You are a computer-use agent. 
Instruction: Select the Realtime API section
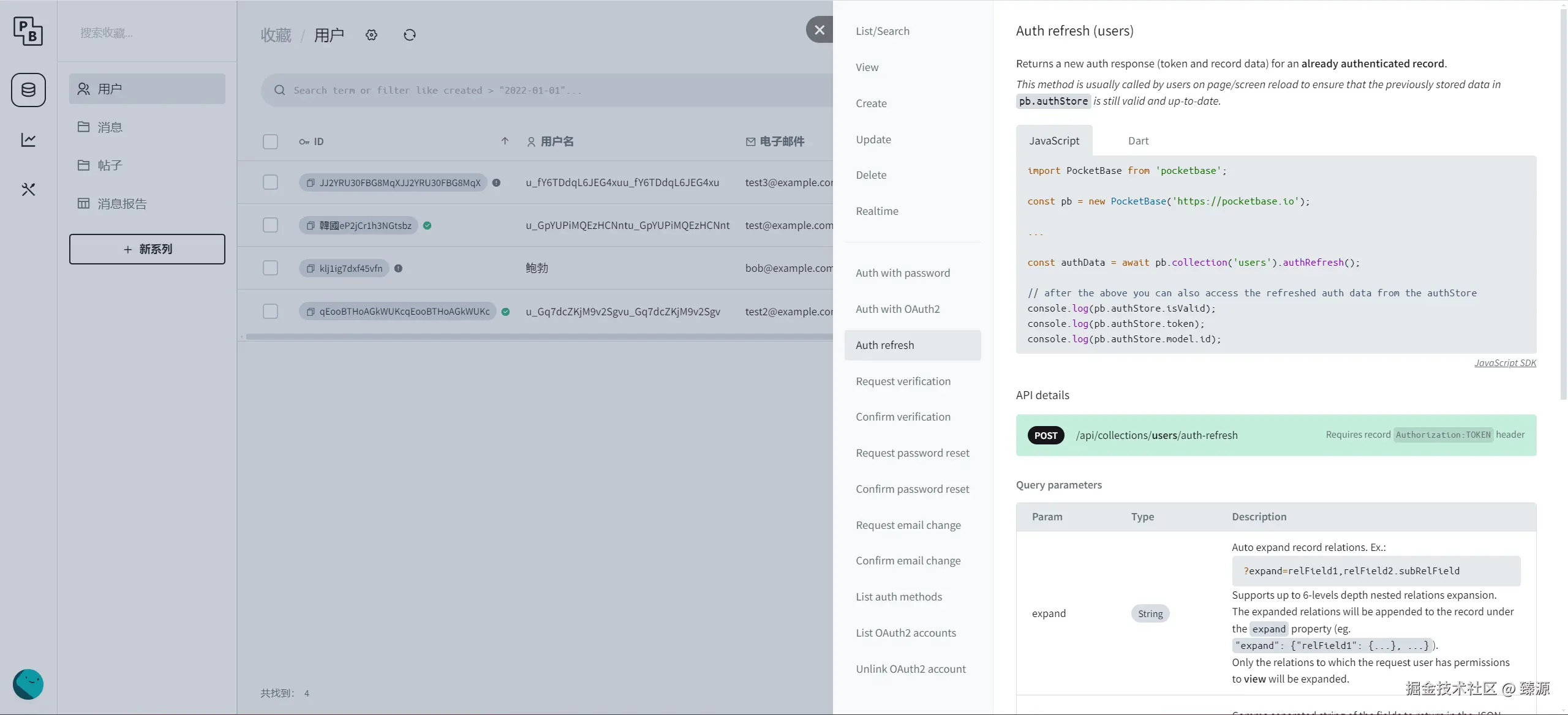(x=876, y=211)
